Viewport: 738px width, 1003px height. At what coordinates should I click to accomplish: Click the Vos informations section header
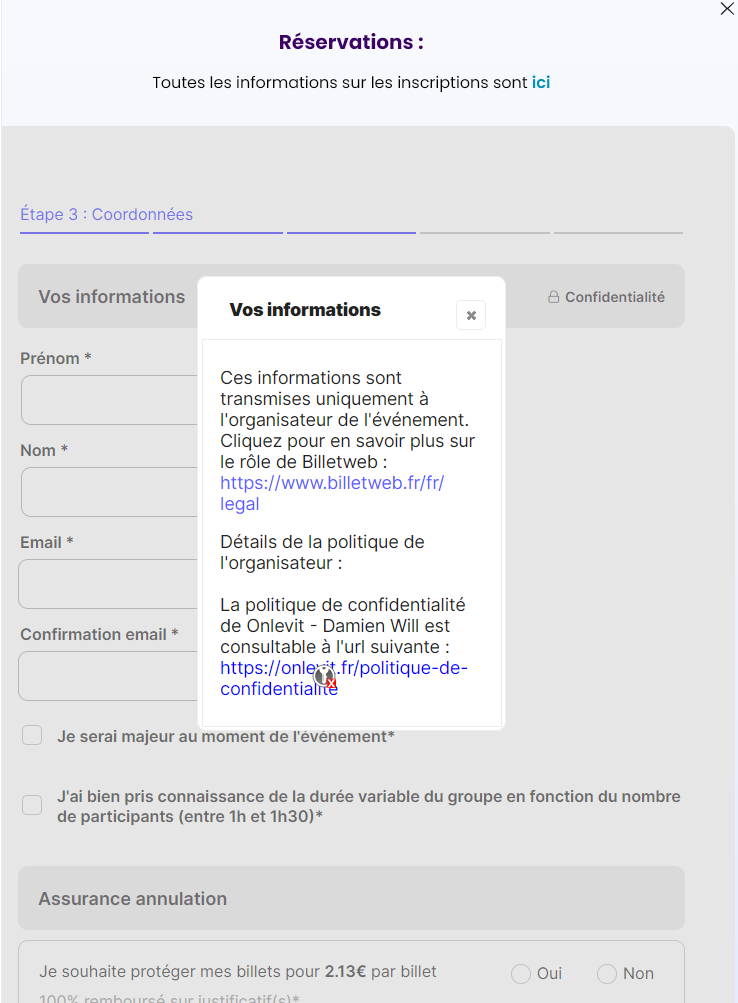tap(111, 296)
